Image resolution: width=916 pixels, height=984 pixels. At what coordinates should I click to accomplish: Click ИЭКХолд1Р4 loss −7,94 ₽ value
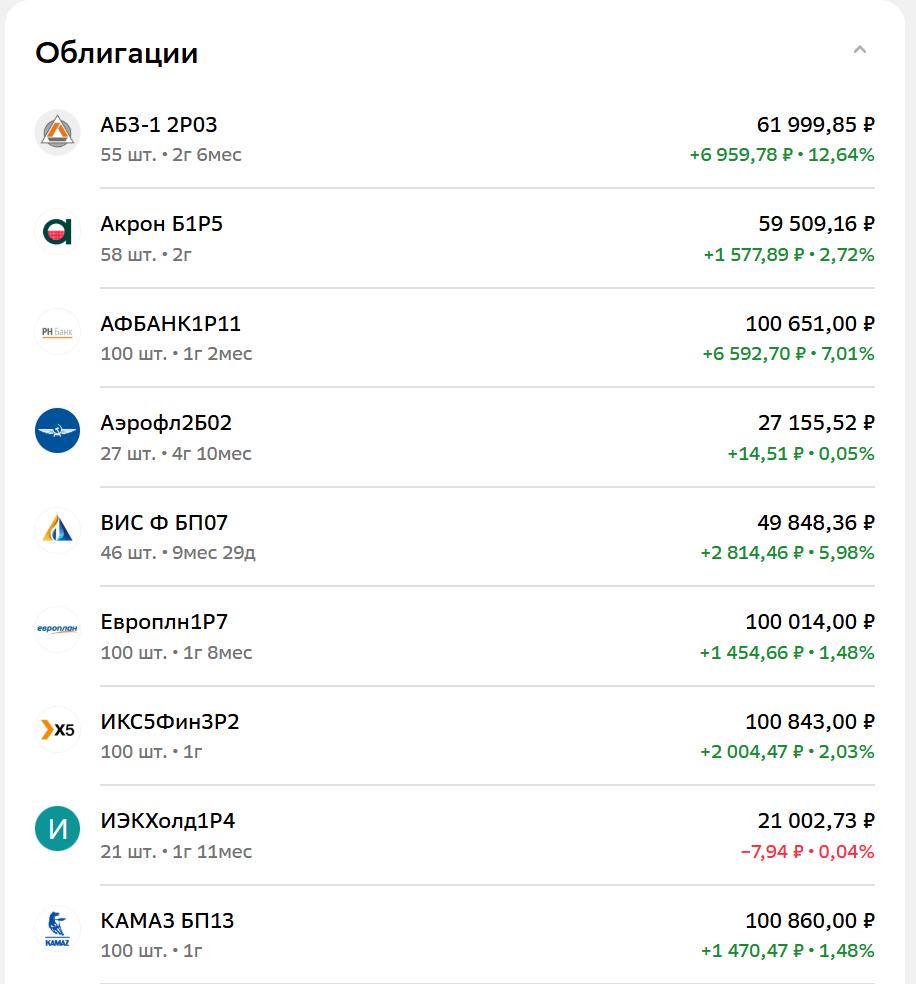(773, 852)
